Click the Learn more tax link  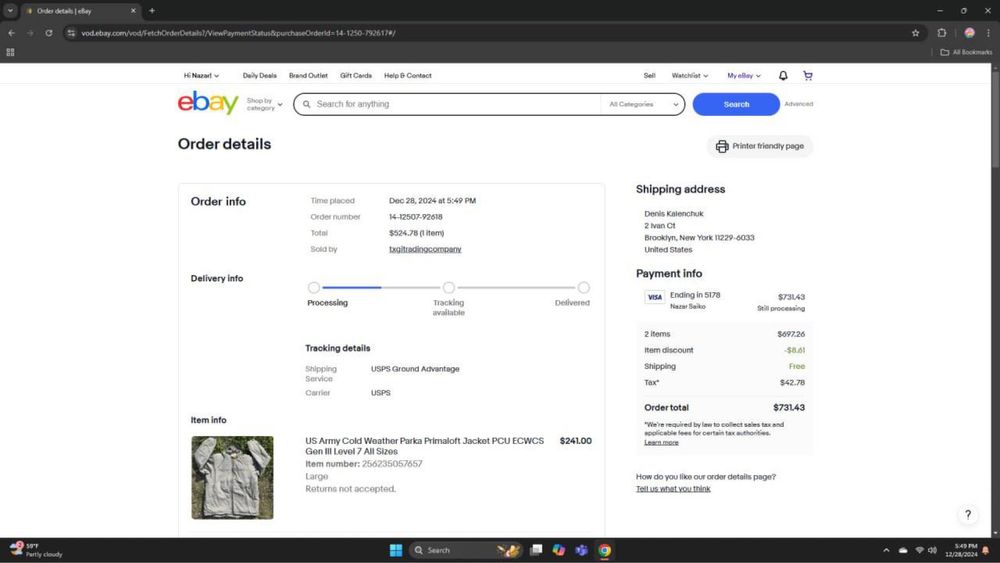(661, 442)
